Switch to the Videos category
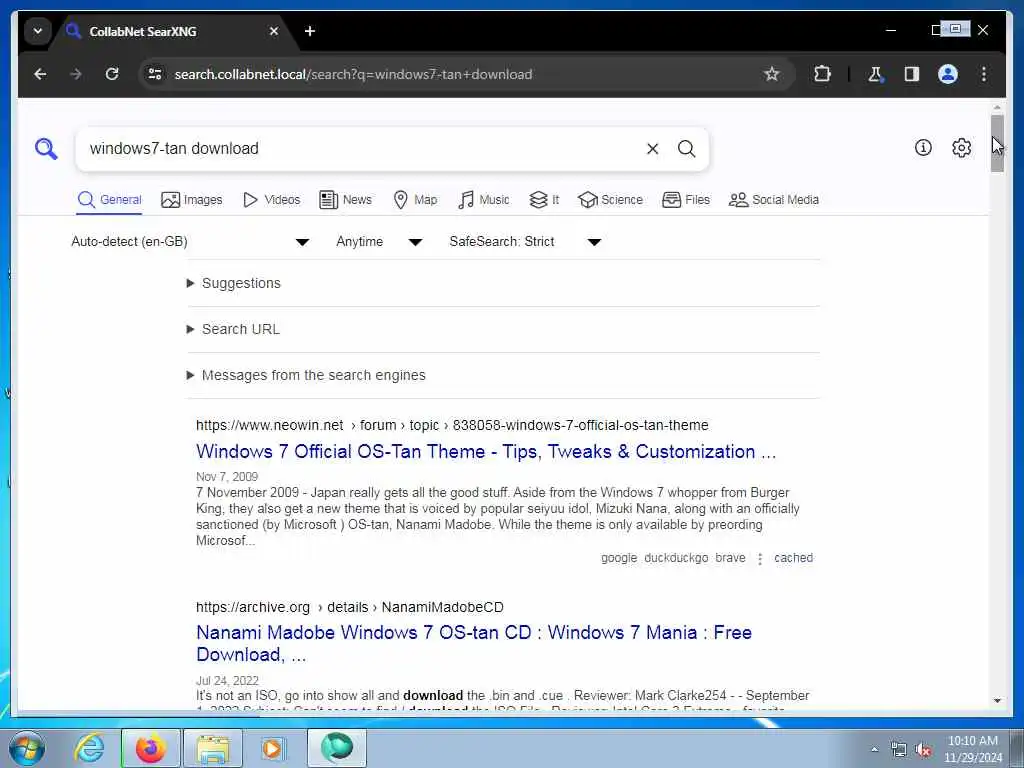The image size is (1024, 768). (x=271, y=200)
